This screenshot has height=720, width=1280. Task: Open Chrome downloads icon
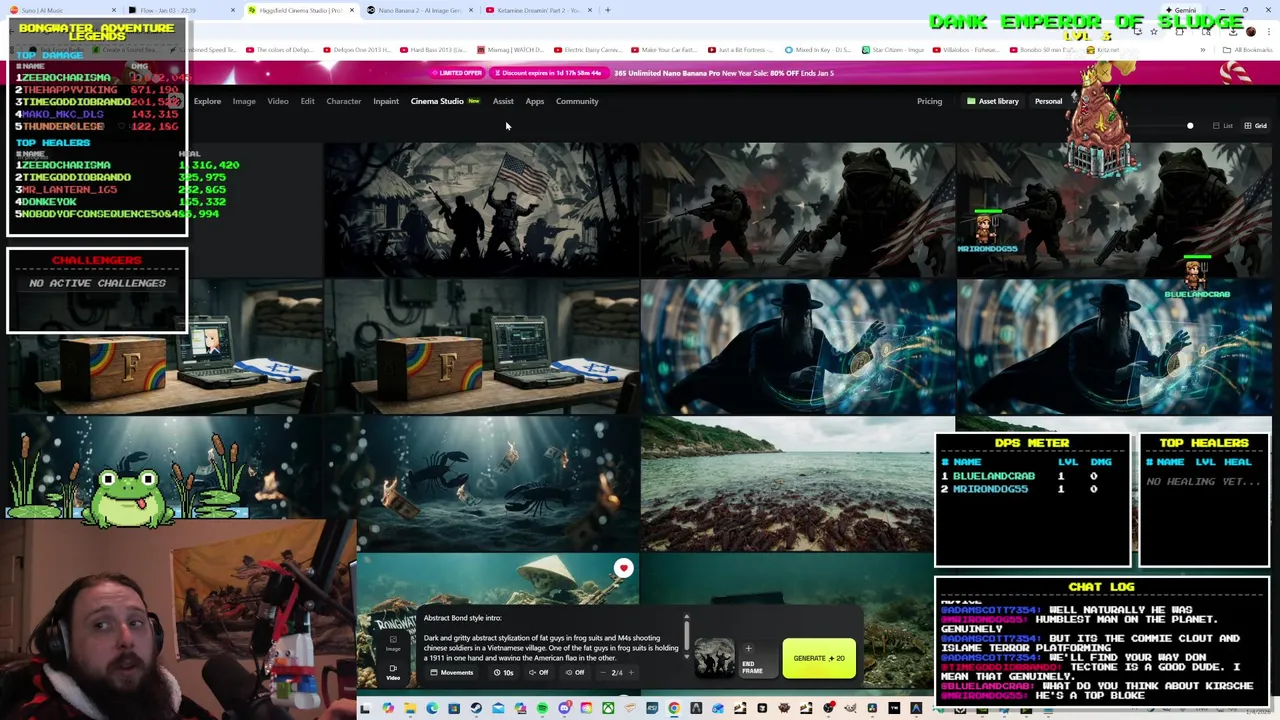point(1233,31)
